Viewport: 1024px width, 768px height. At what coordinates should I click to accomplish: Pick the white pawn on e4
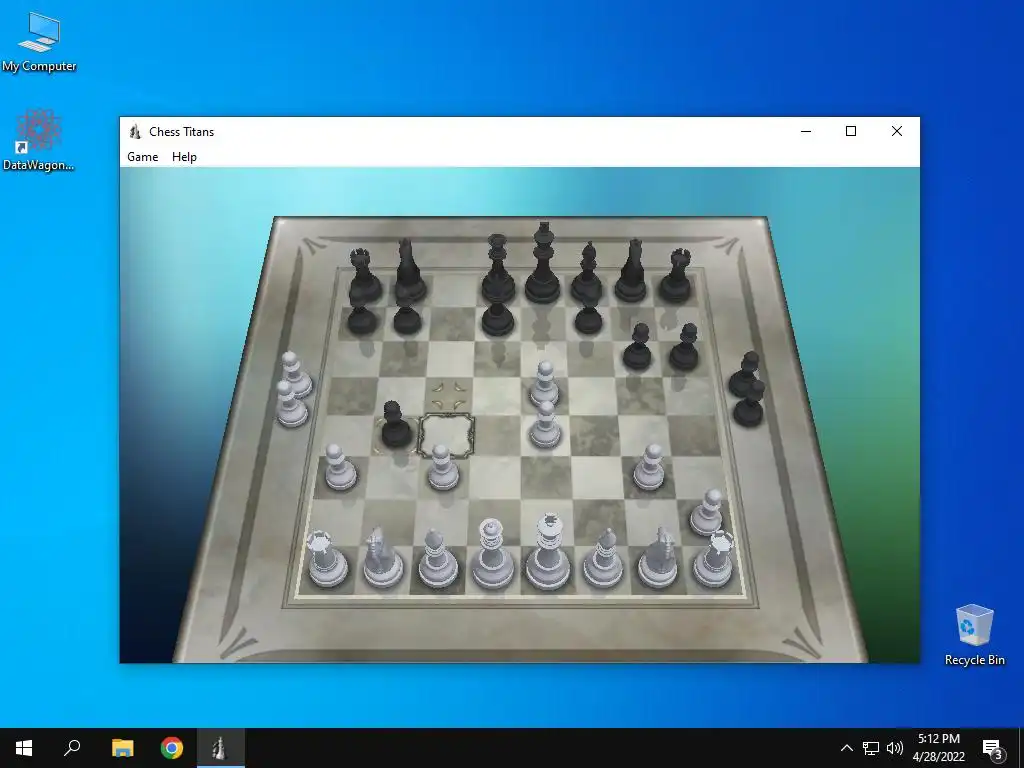click(545, 424)
